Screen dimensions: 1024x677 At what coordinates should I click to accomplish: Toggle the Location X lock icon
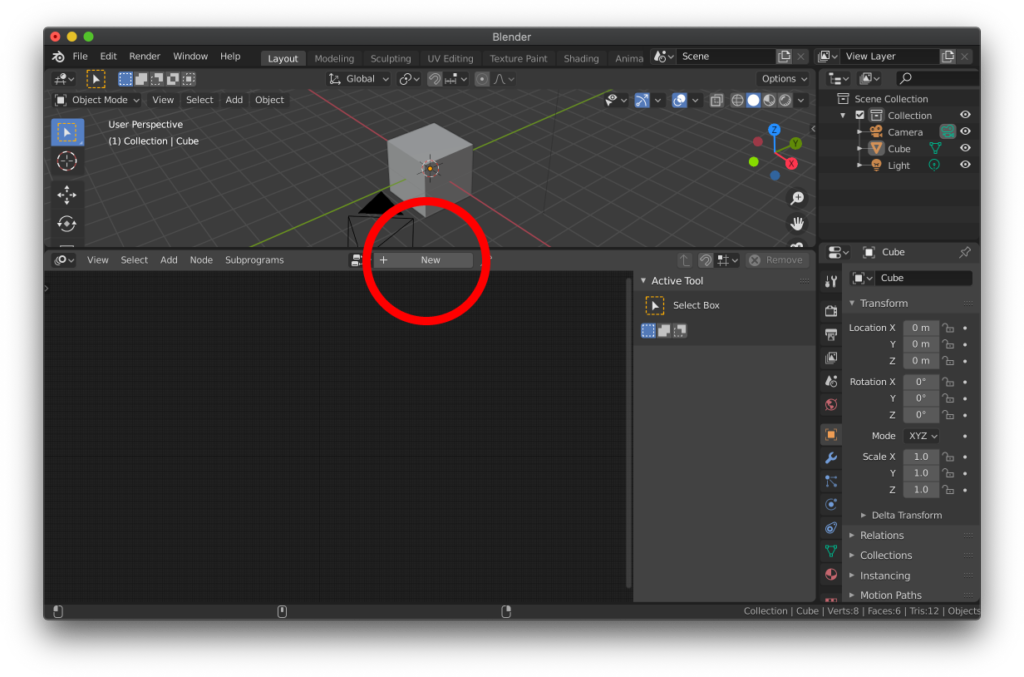(x=948, y=328)
